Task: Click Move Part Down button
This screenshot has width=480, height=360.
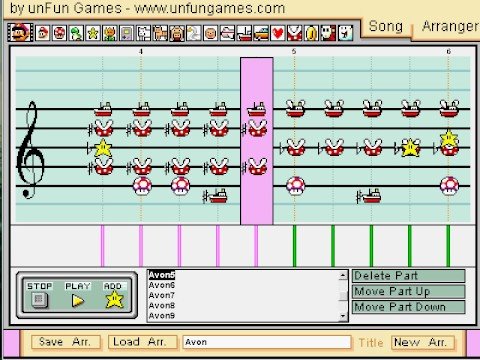Action: pyautogui.click(x=409, y=307)
